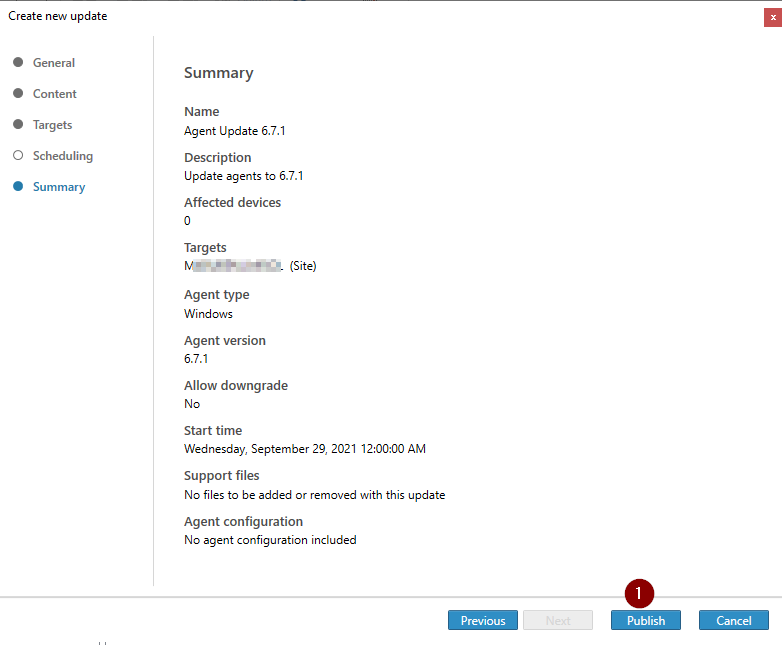This screenshot has height=645, width=782.
Task: Click the Agent type value Windows
Action: [208, 314]
